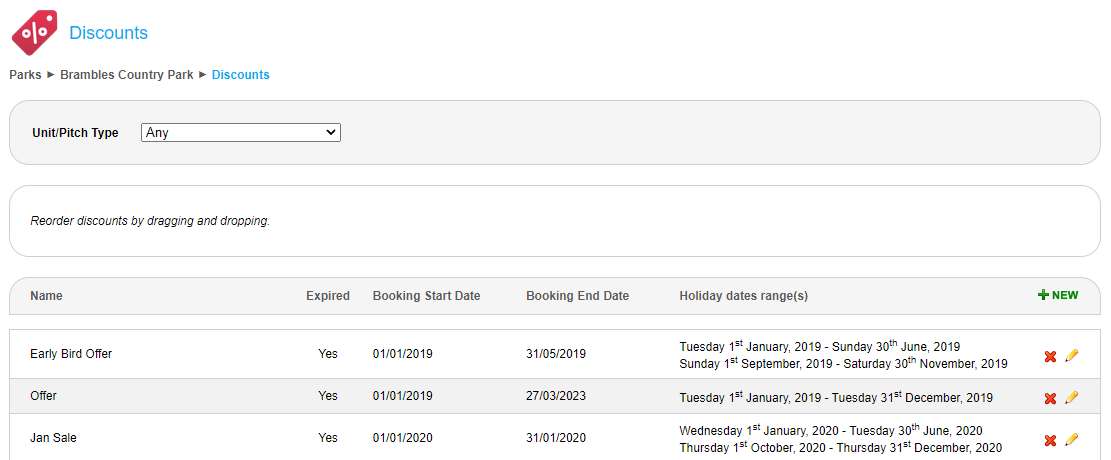This screenshot has width=1111, height=460.
Task: Click the Expired column header
Action: (328, 296)
